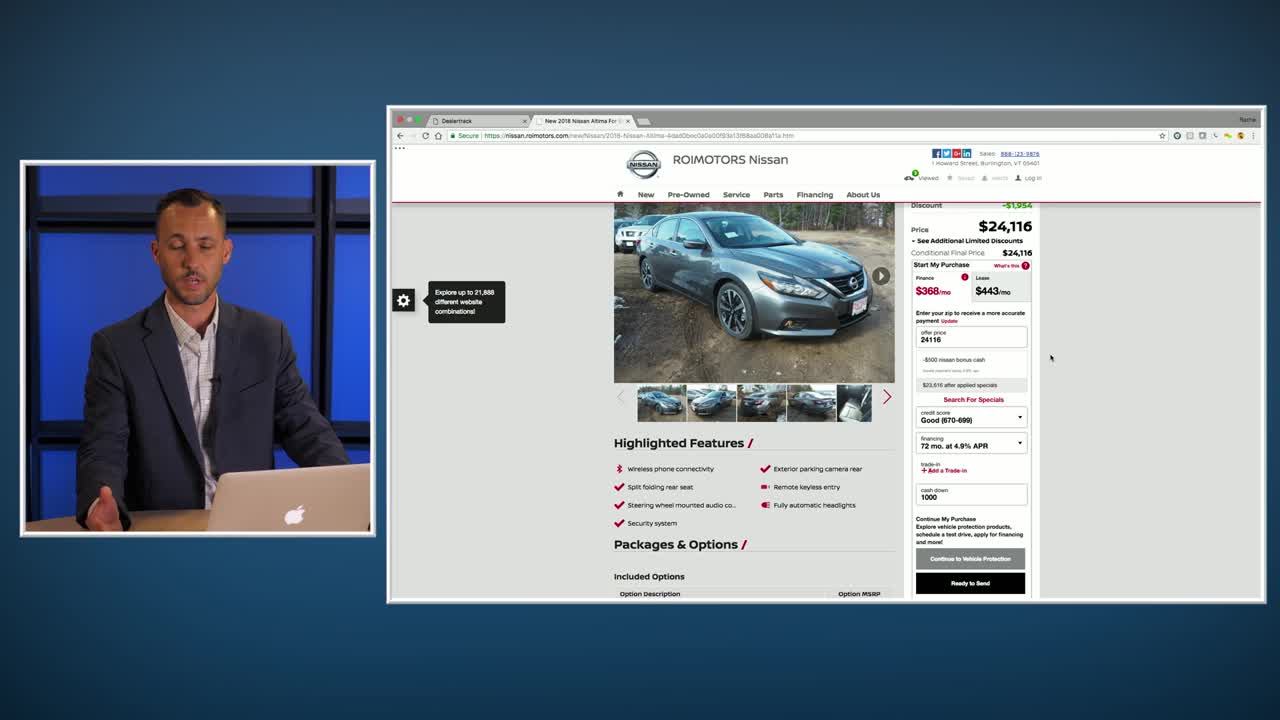1280x720 pixels.
Task: Click the Nissan logo
Action: 643,164
